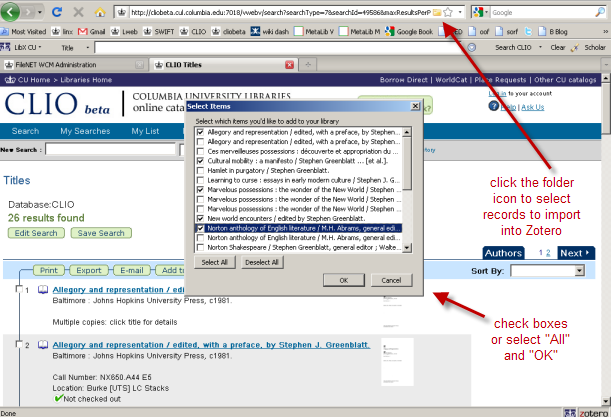
Task: Click the cover thumbnail of result 2
Action: [397, 362]
